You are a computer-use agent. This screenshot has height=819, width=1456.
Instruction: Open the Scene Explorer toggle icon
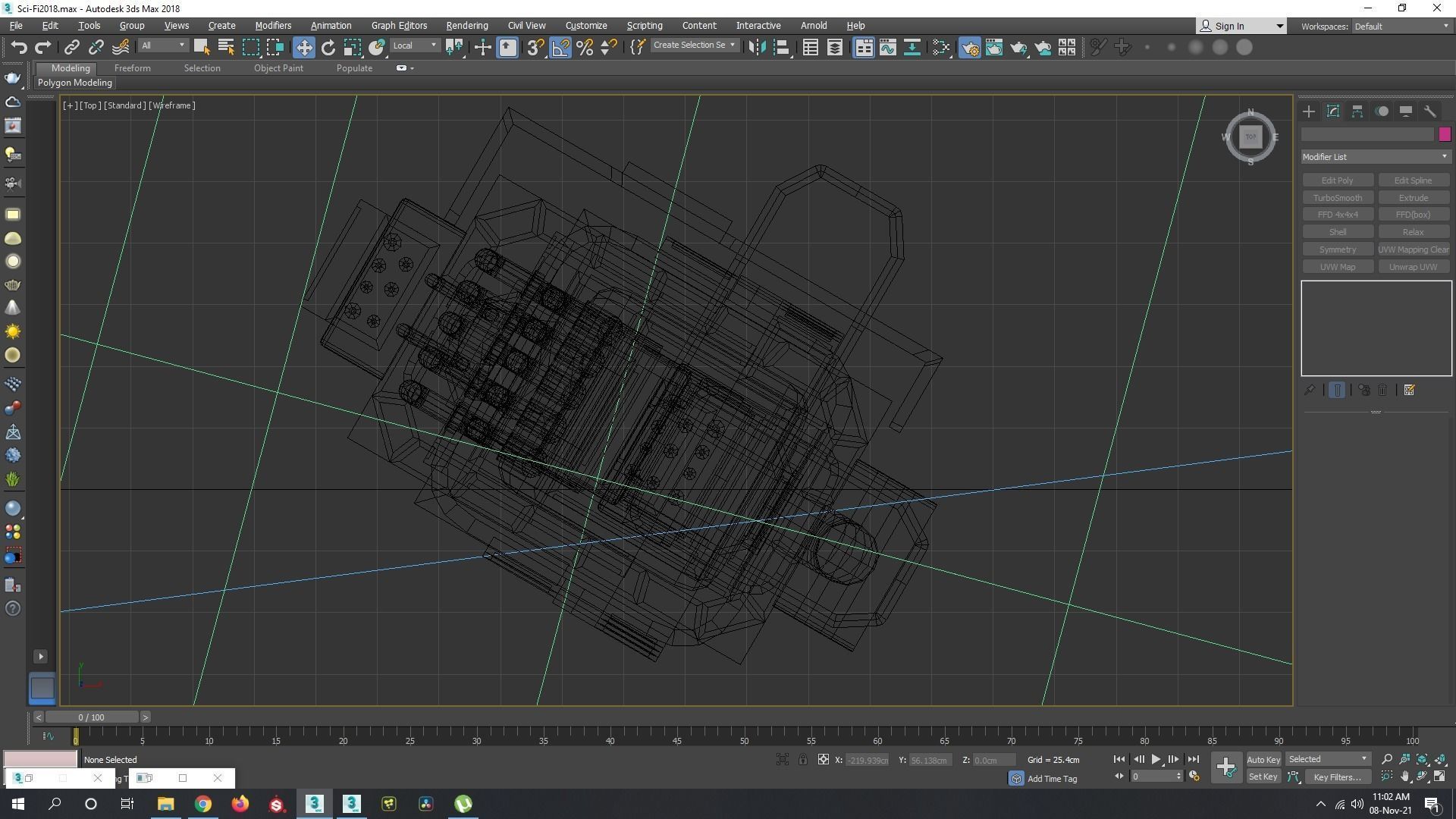(810, 47)
